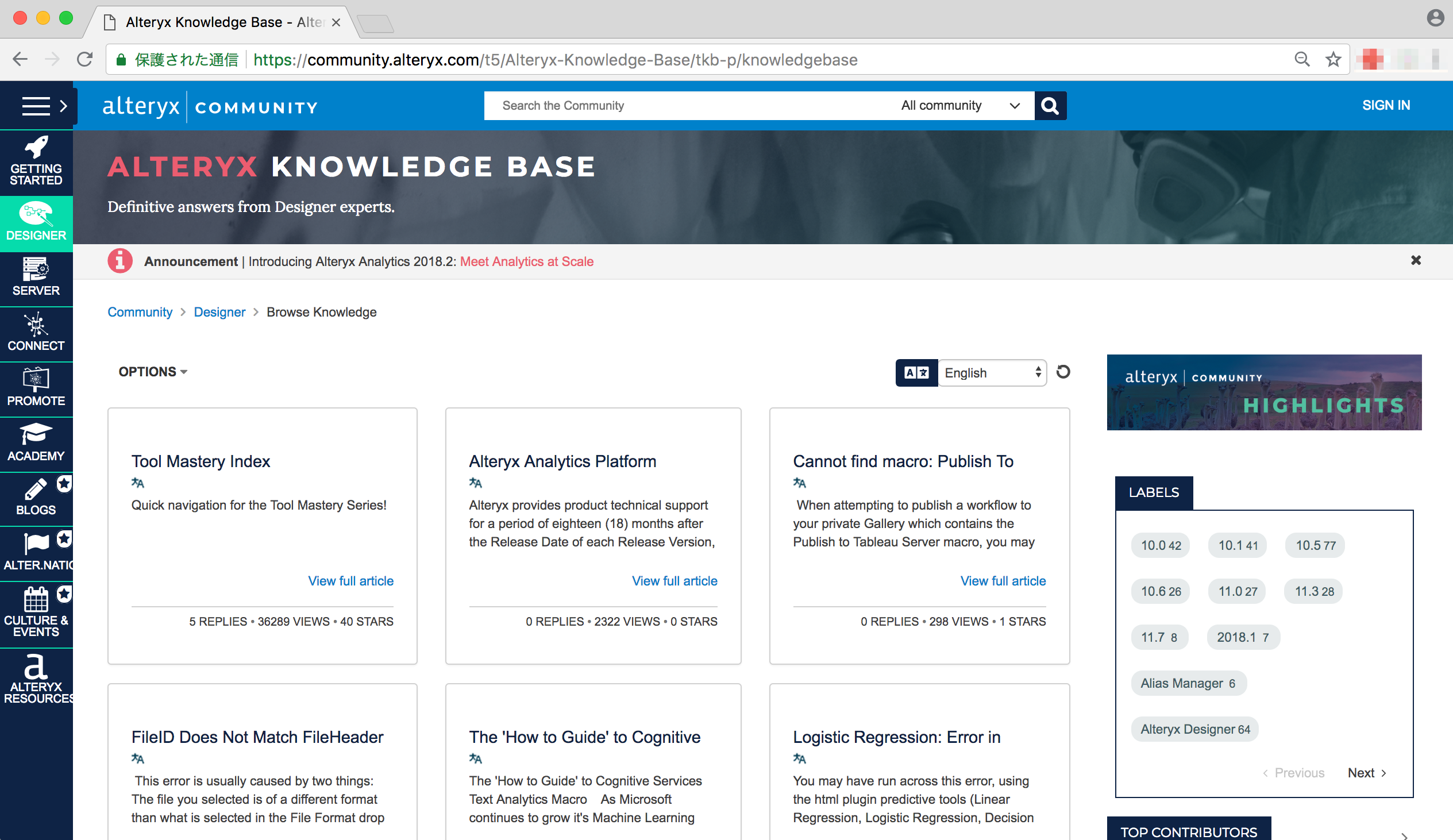This screenshot has height=840, width=1453.
Task: Open a new browser tab
Action: pos(375,24)
